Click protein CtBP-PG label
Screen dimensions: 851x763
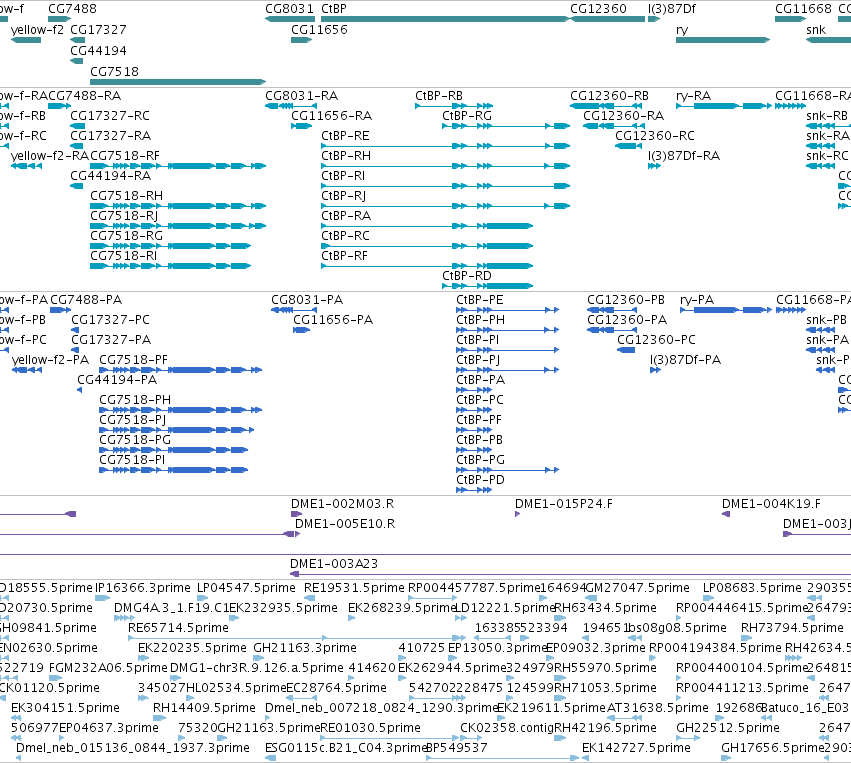pyautogui.click(x=480, y=460)
